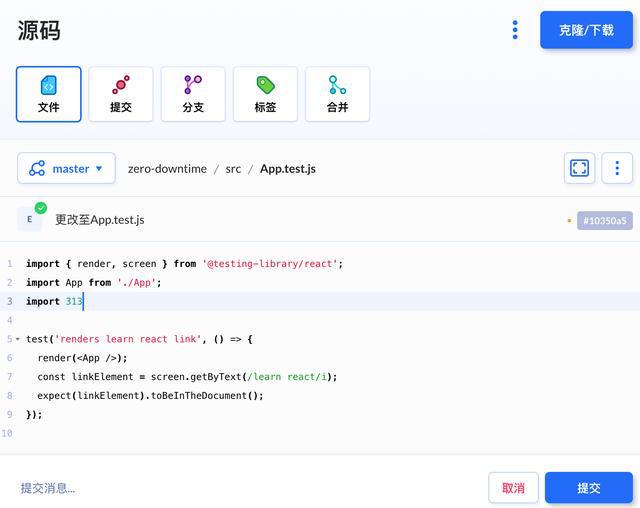640x508 pixels.
Task: Click the small orange dot beside the commit hash
Action: click(x=569, y=221)
